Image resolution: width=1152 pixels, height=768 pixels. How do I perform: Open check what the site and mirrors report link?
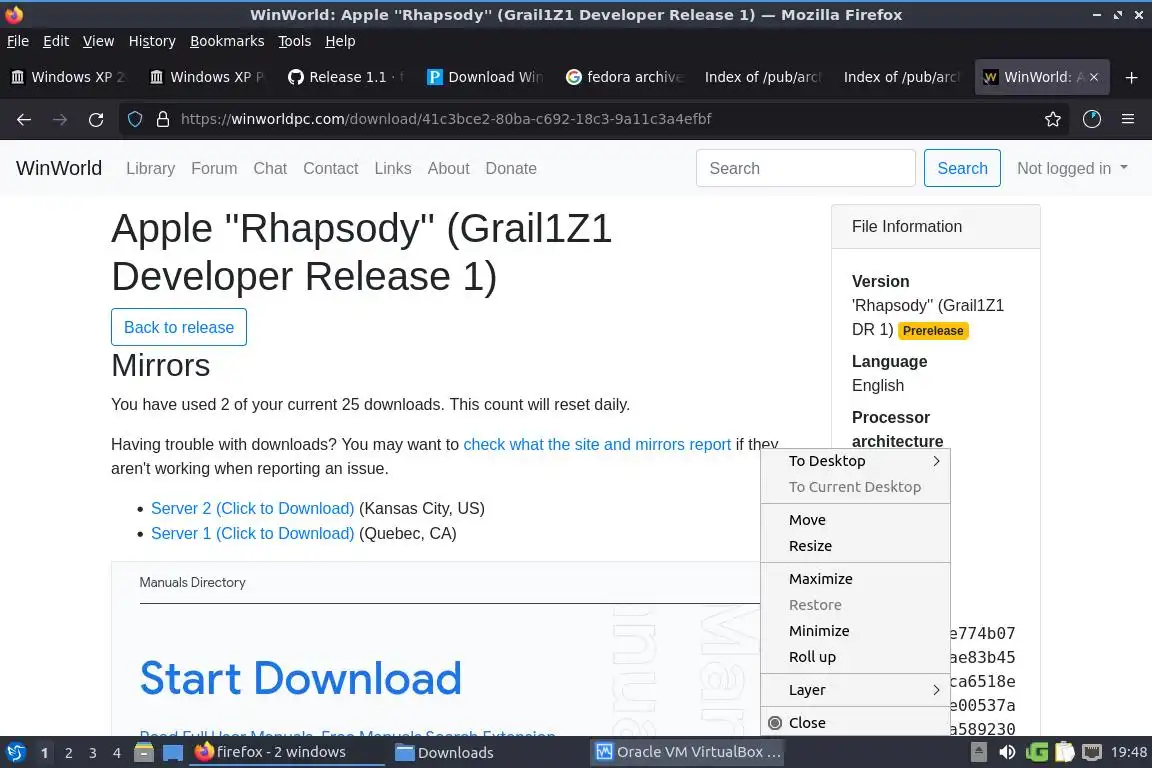pyautogui.click(x=597, y=445)
